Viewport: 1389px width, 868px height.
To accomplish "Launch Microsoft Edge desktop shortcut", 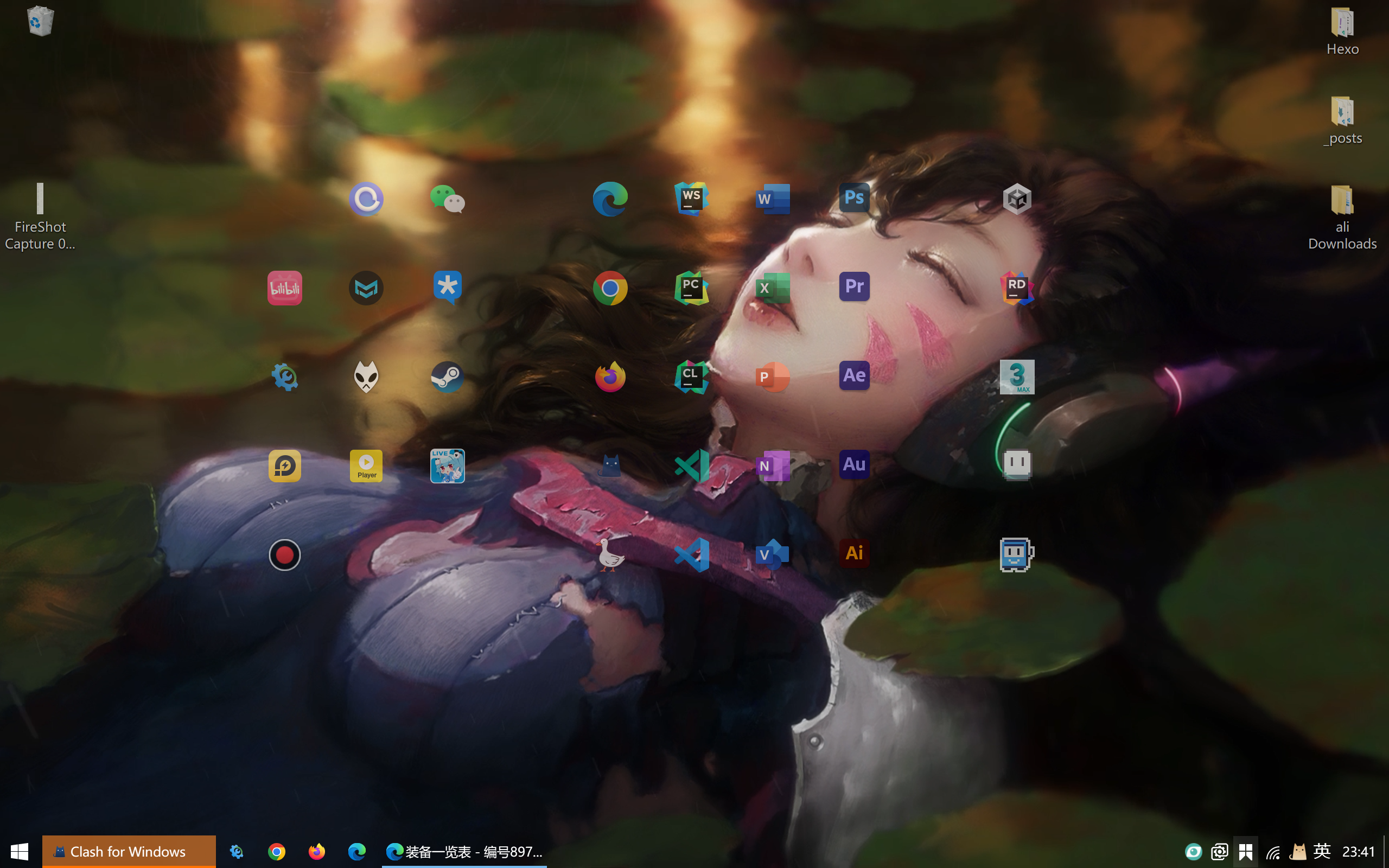I will 610,199.
